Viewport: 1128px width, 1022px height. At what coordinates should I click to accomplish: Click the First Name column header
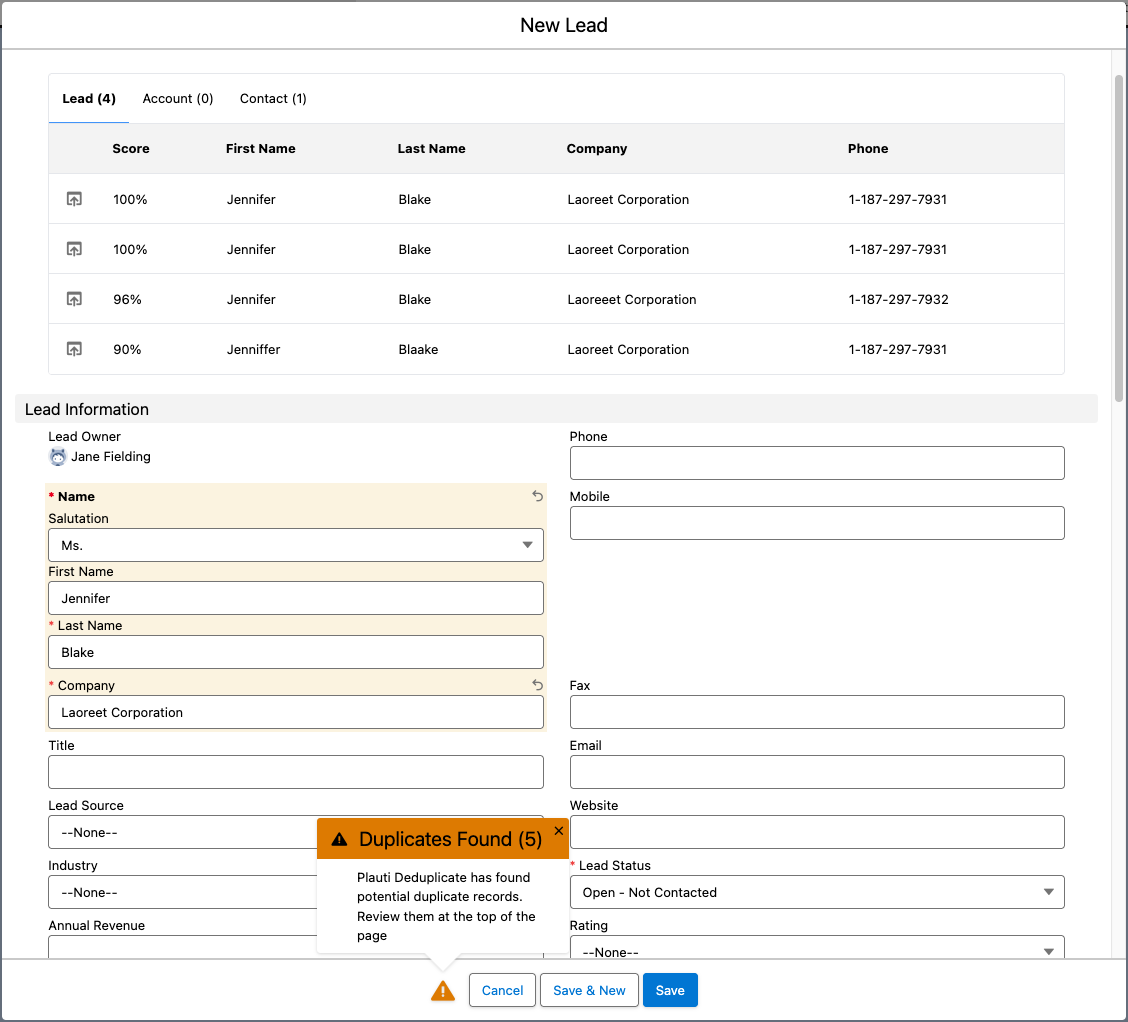tap(260, 149)
